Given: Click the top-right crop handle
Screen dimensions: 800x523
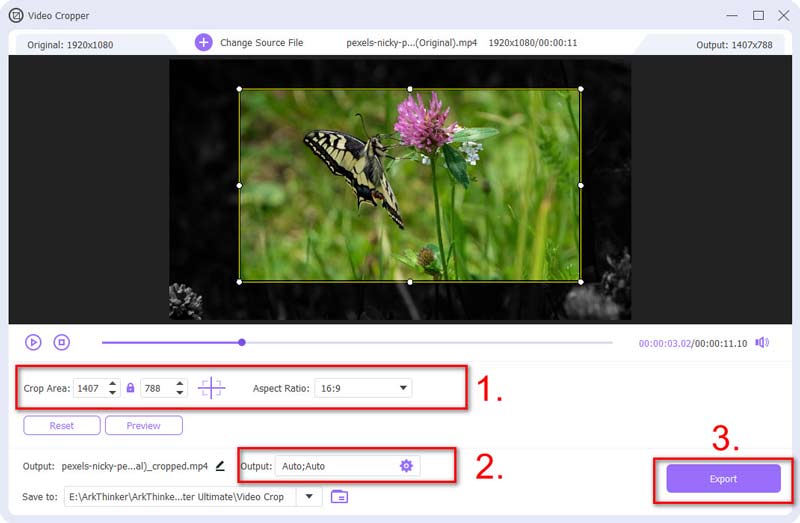Looking at the screenshot, I should click(581, 89).
